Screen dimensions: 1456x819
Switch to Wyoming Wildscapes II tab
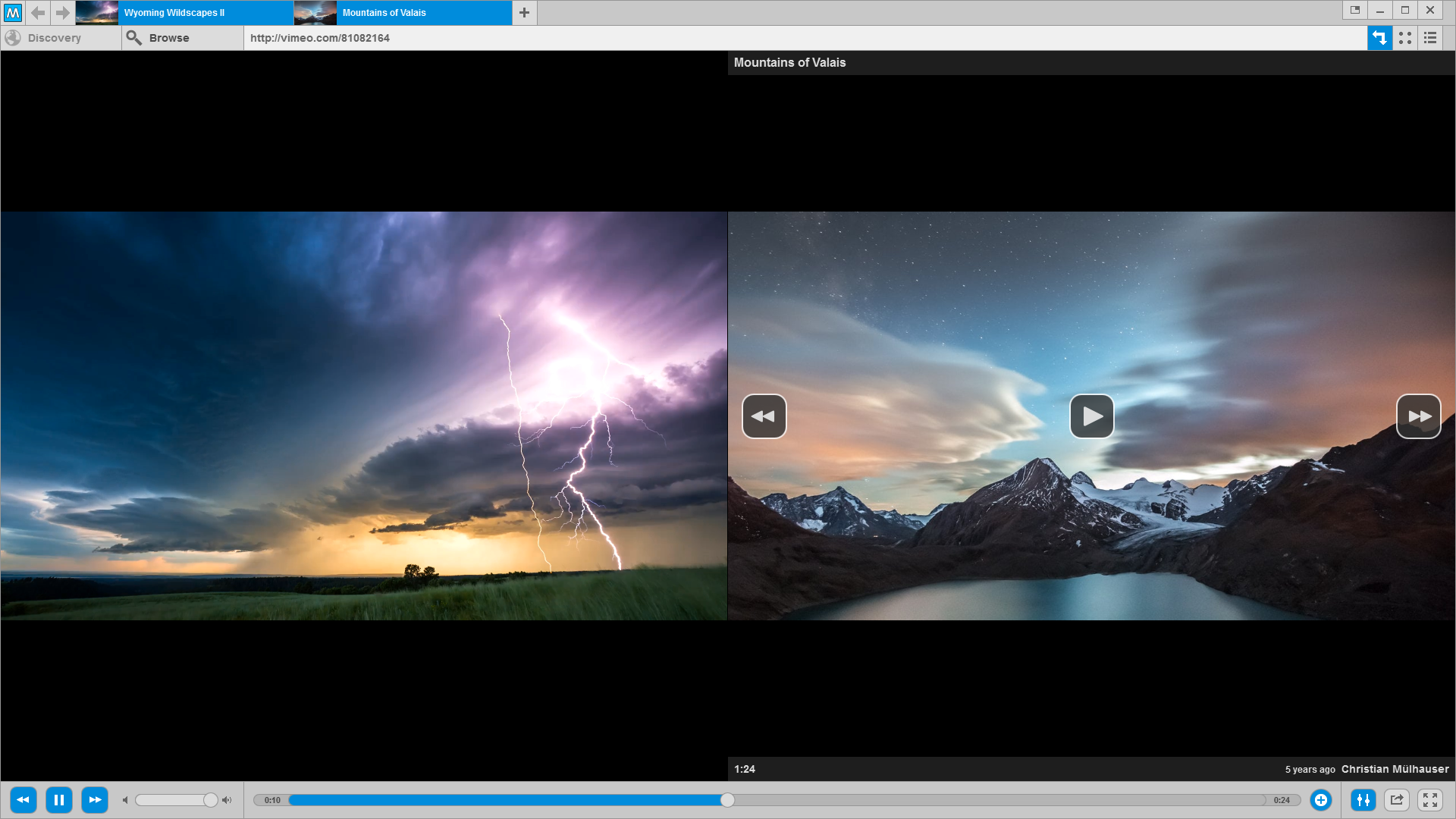click(184, 12)
